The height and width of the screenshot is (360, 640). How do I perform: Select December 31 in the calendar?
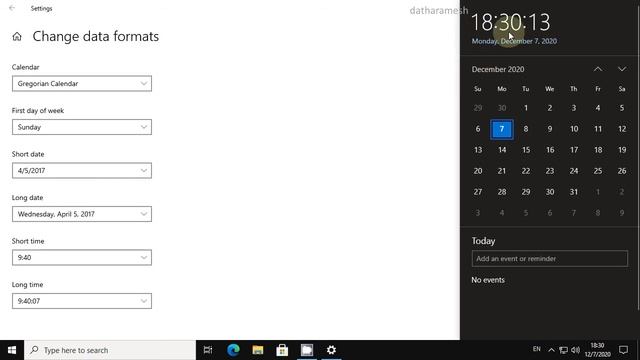pos(573,192)
